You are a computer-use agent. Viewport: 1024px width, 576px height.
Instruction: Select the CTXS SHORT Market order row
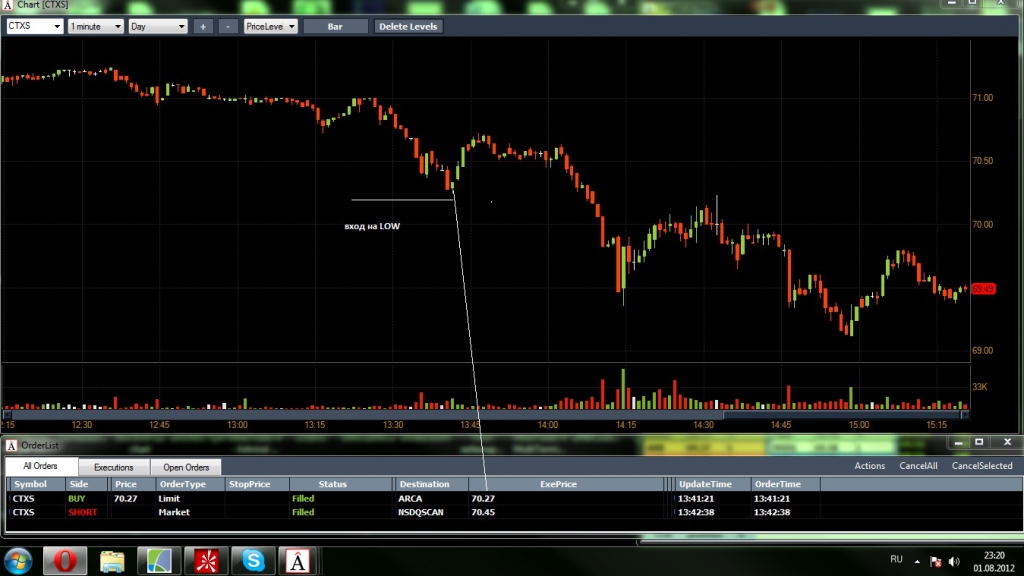pyautogui.click(x=300, y=512)
